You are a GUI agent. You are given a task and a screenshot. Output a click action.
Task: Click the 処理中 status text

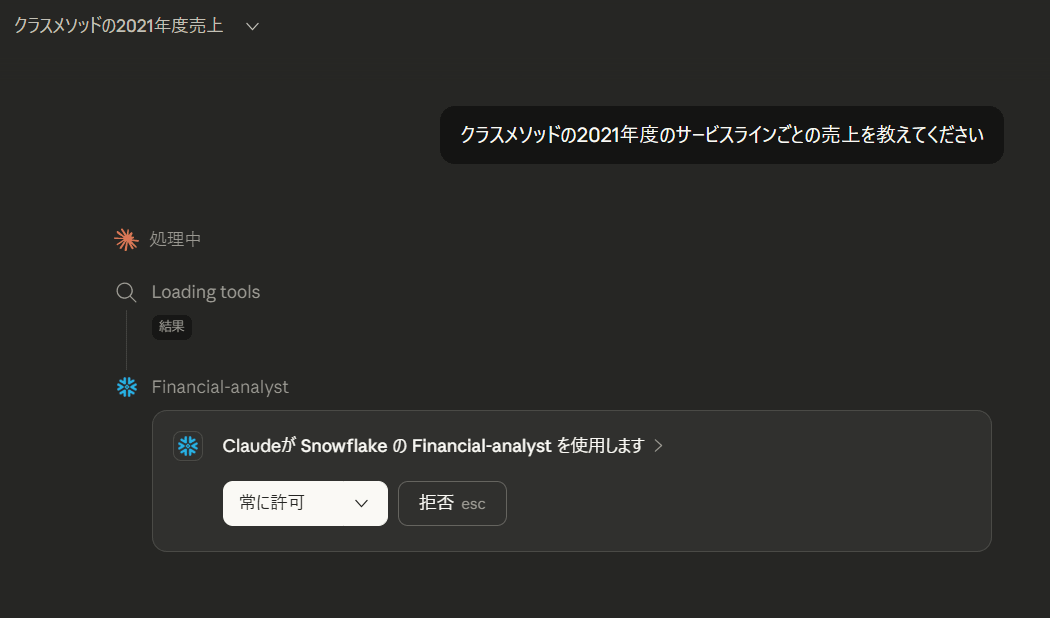pos(175,239)
